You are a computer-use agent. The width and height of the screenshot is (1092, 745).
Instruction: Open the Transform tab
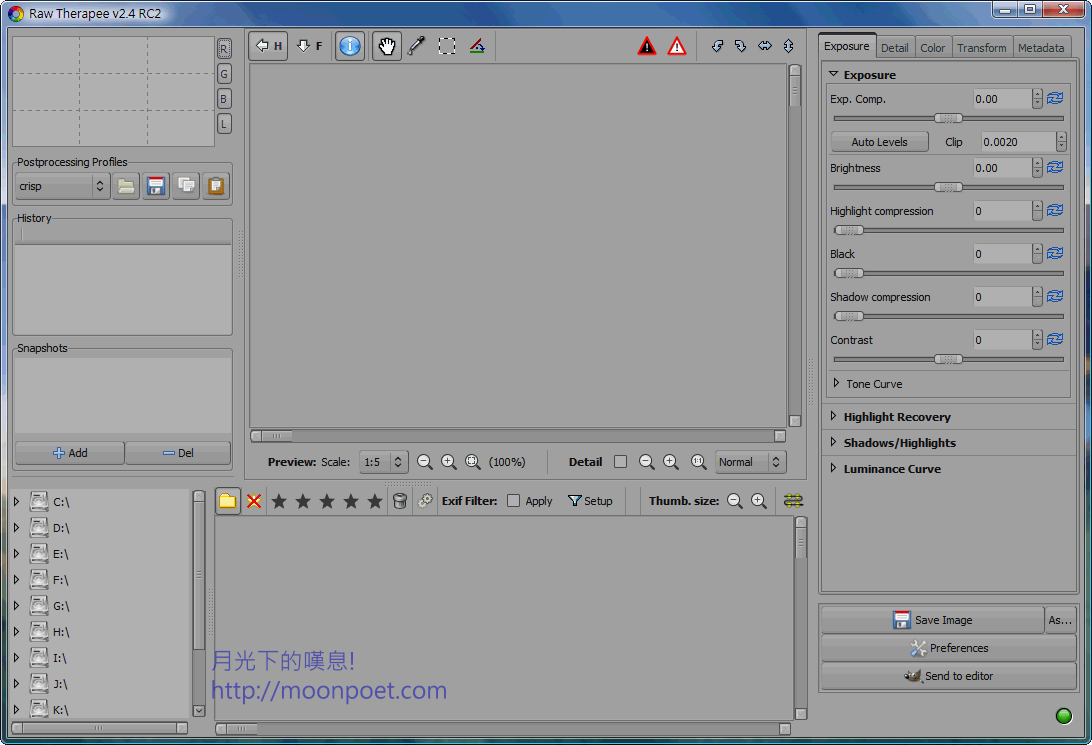[x=981, y=47]
